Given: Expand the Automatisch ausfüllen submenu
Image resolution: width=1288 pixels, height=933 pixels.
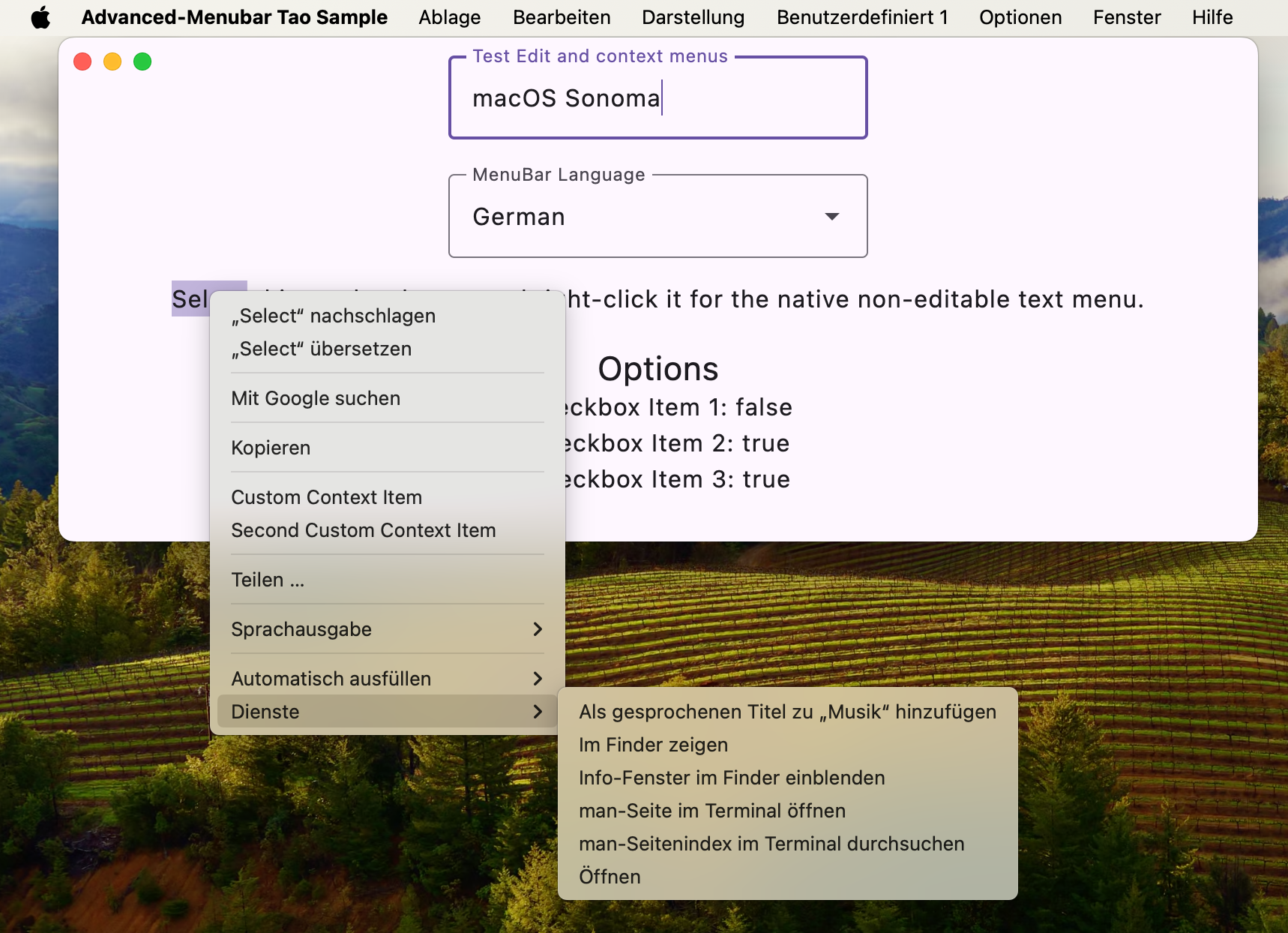Looking at the screenshot, I should point(388,679).
